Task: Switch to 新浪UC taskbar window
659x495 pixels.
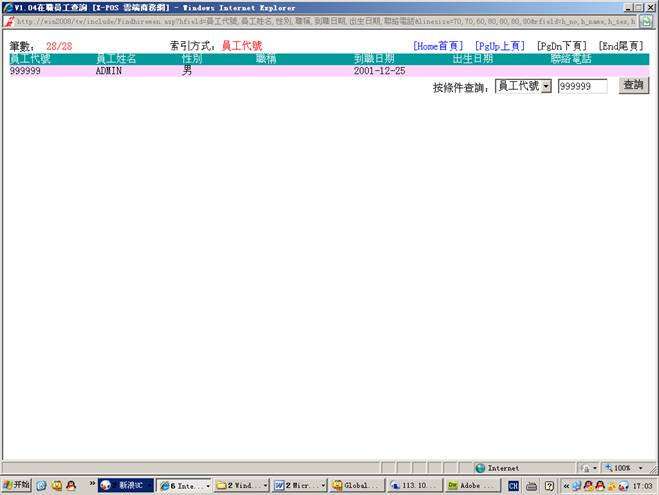Action: click(x=124, y=485)
